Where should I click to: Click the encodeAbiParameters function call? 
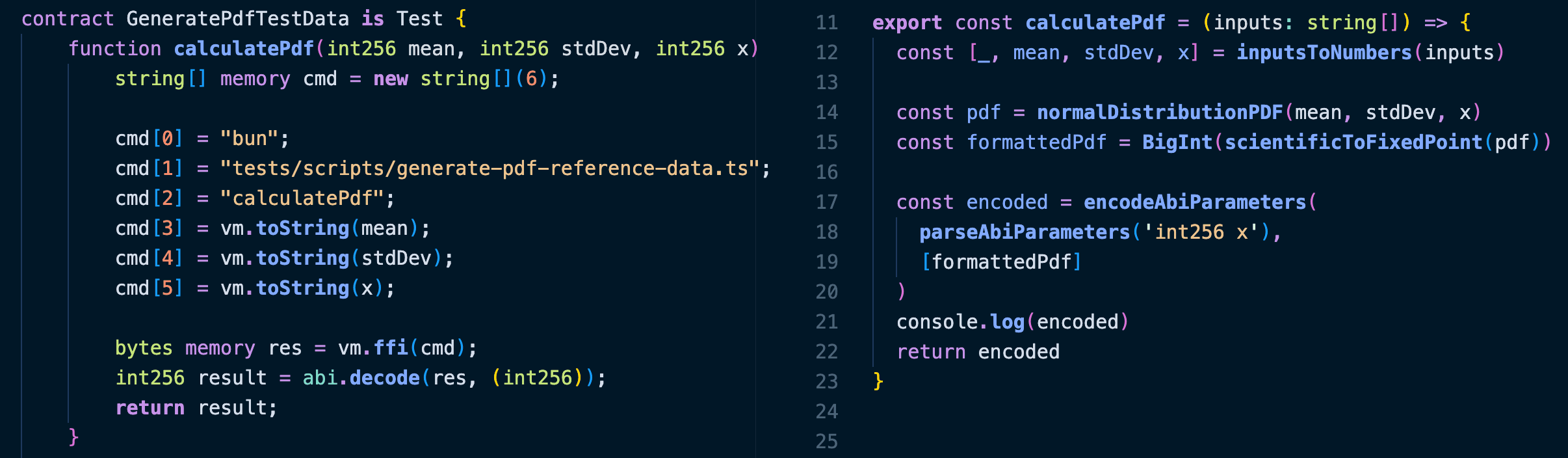pos(1195,202)
